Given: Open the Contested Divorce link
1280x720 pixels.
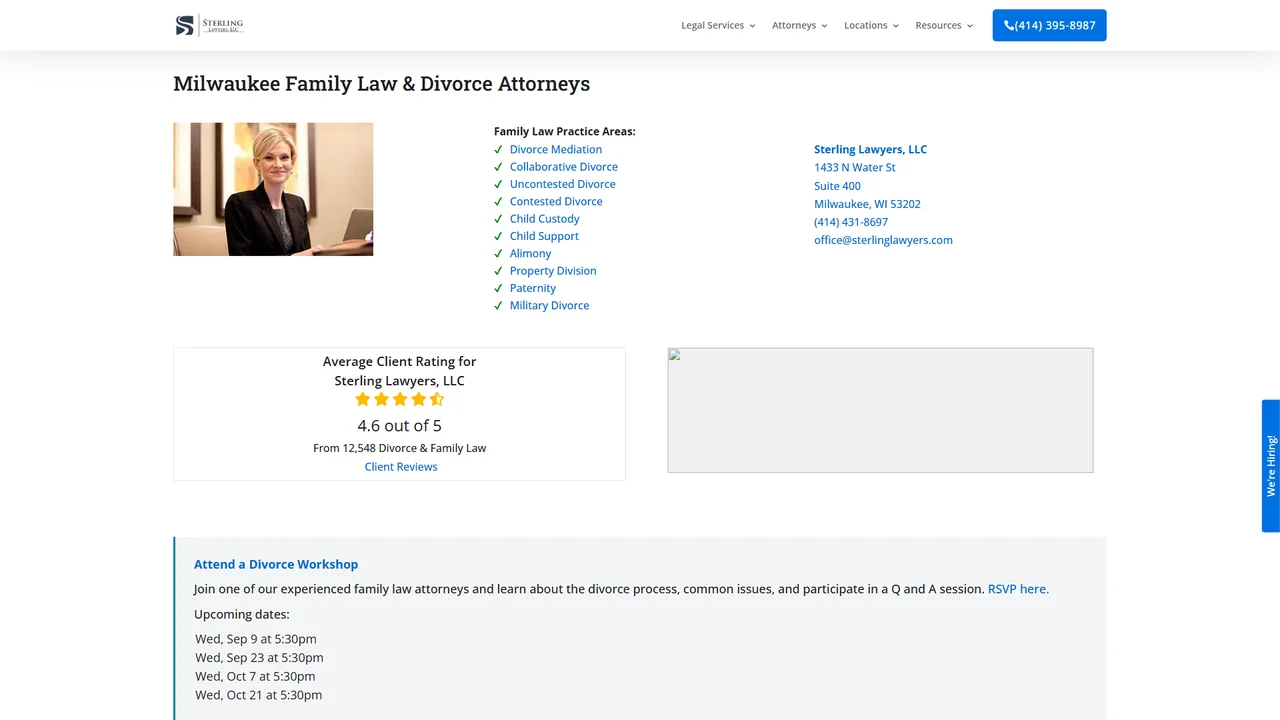Looking at the screenshot, I should coord(556,201).
